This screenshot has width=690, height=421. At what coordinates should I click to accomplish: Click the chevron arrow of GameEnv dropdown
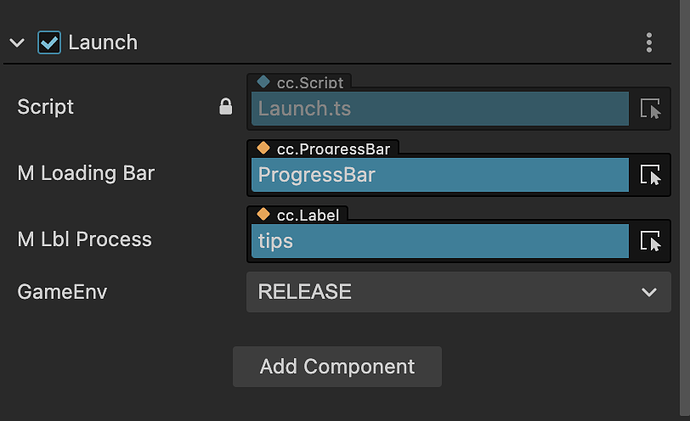650,292
